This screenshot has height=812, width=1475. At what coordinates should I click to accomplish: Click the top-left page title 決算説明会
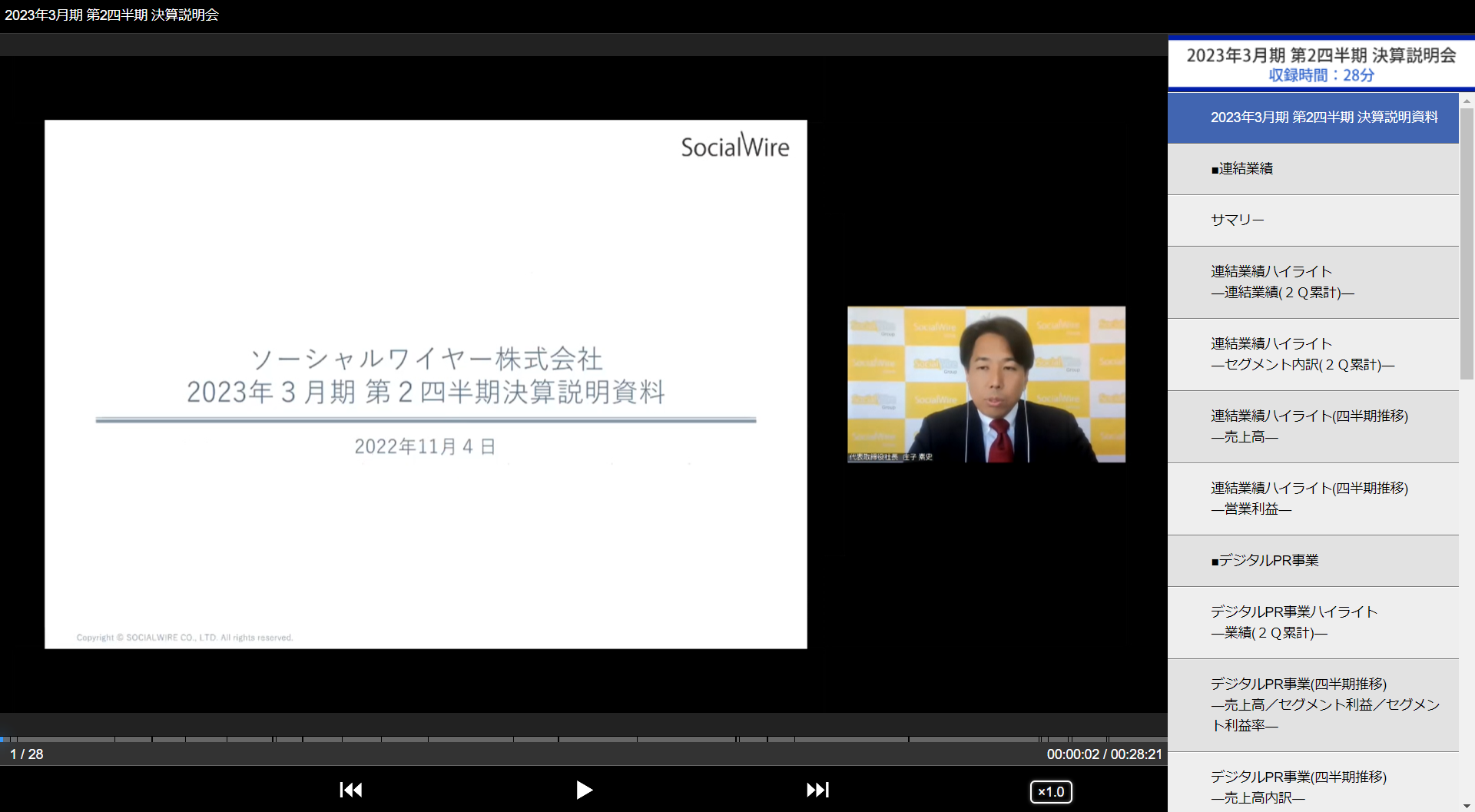click(x=111, y=15)
